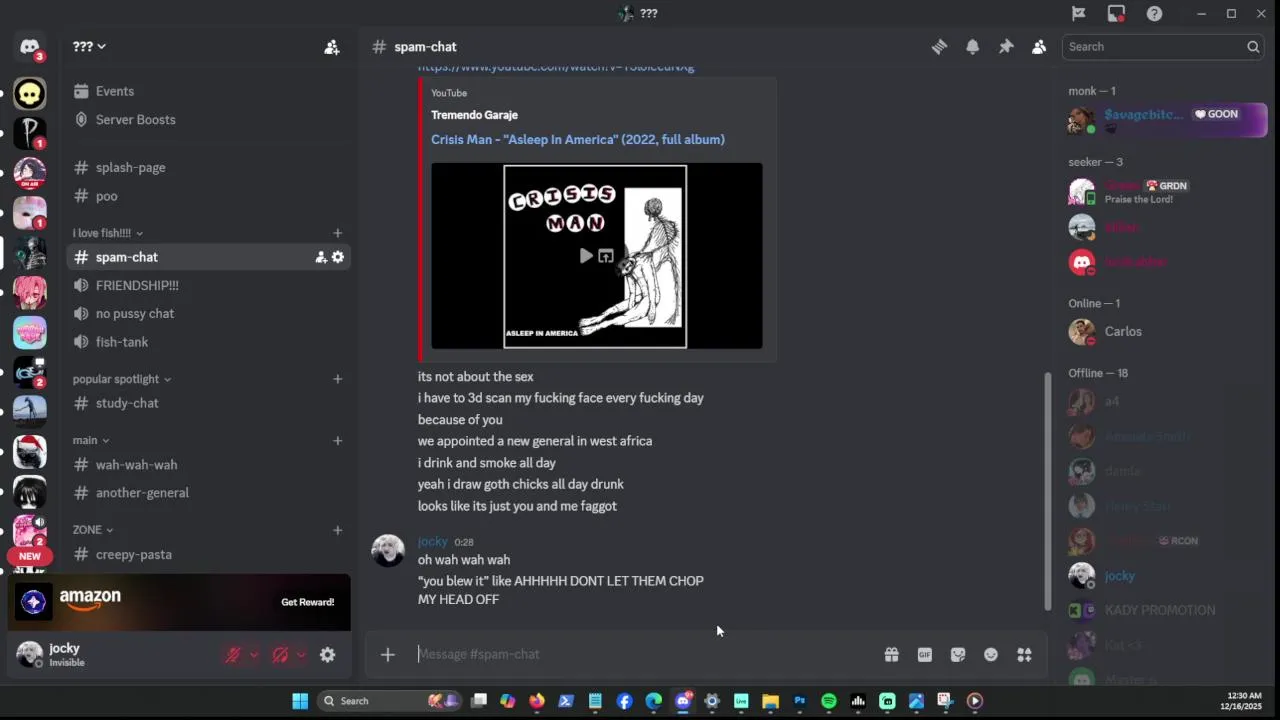The width and height of the screenshot is (1280, 720).
Task: Undeafen the headphones in user panel
Action: (x=280, y=655)
